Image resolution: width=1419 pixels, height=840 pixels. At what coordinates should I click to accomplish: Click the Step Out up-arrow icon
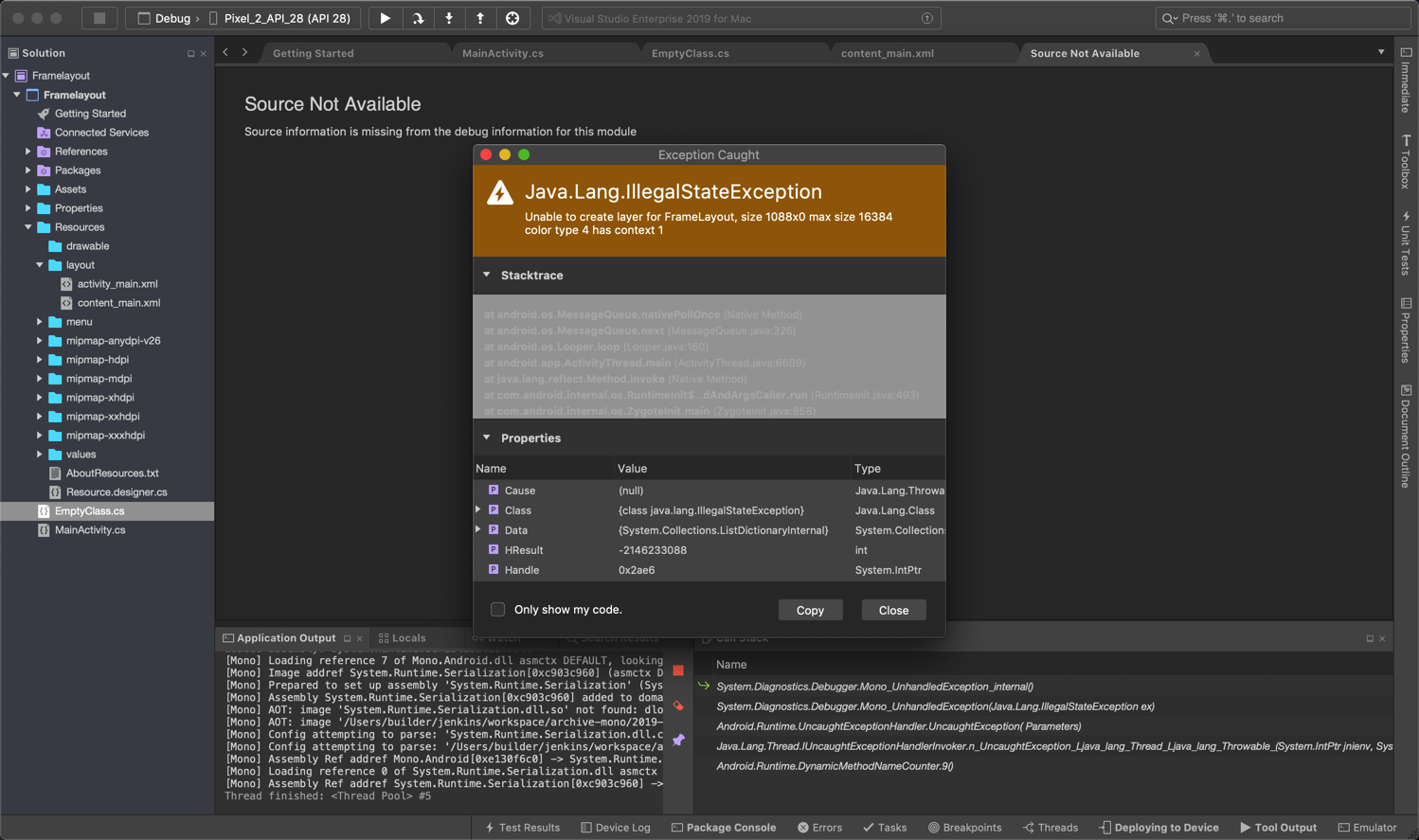coord(481,18)
